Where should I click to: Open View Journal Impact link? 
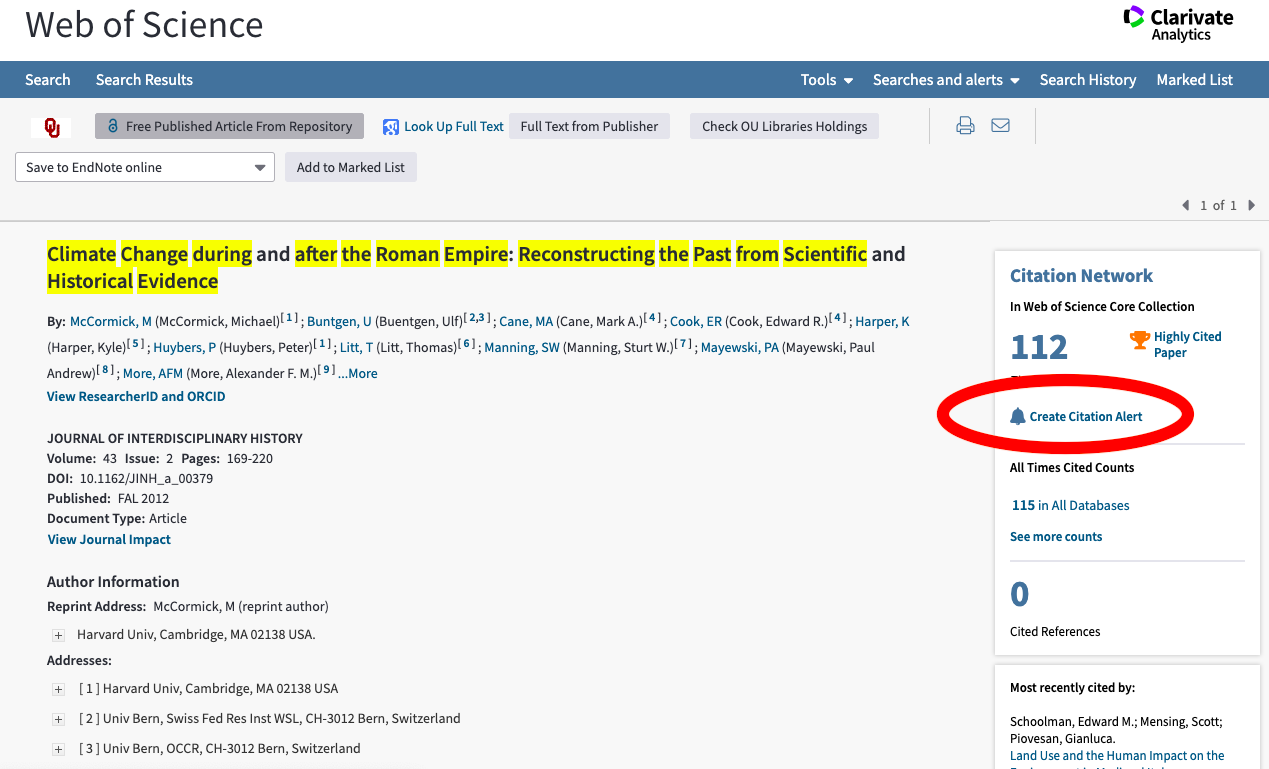(109, 539)
